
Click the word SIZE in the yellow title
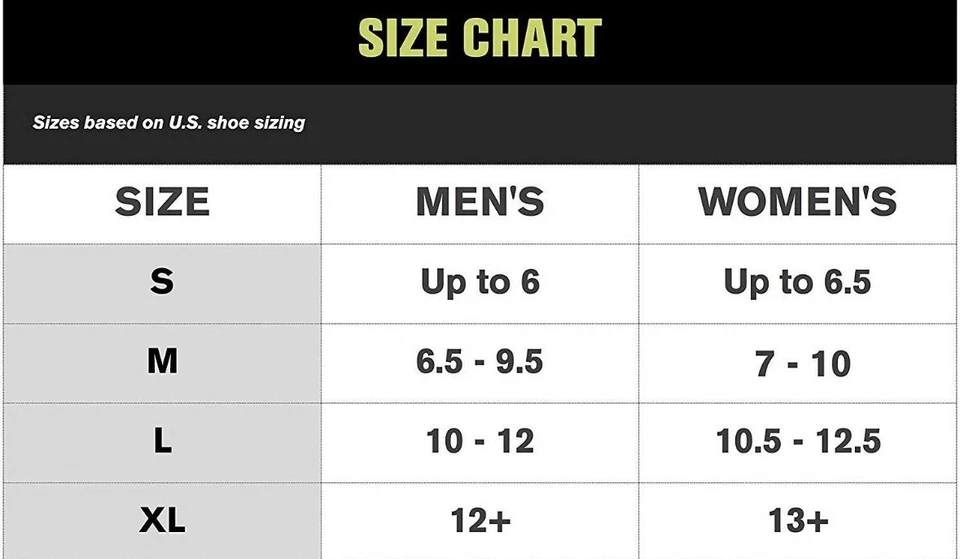tap(405, 39)
